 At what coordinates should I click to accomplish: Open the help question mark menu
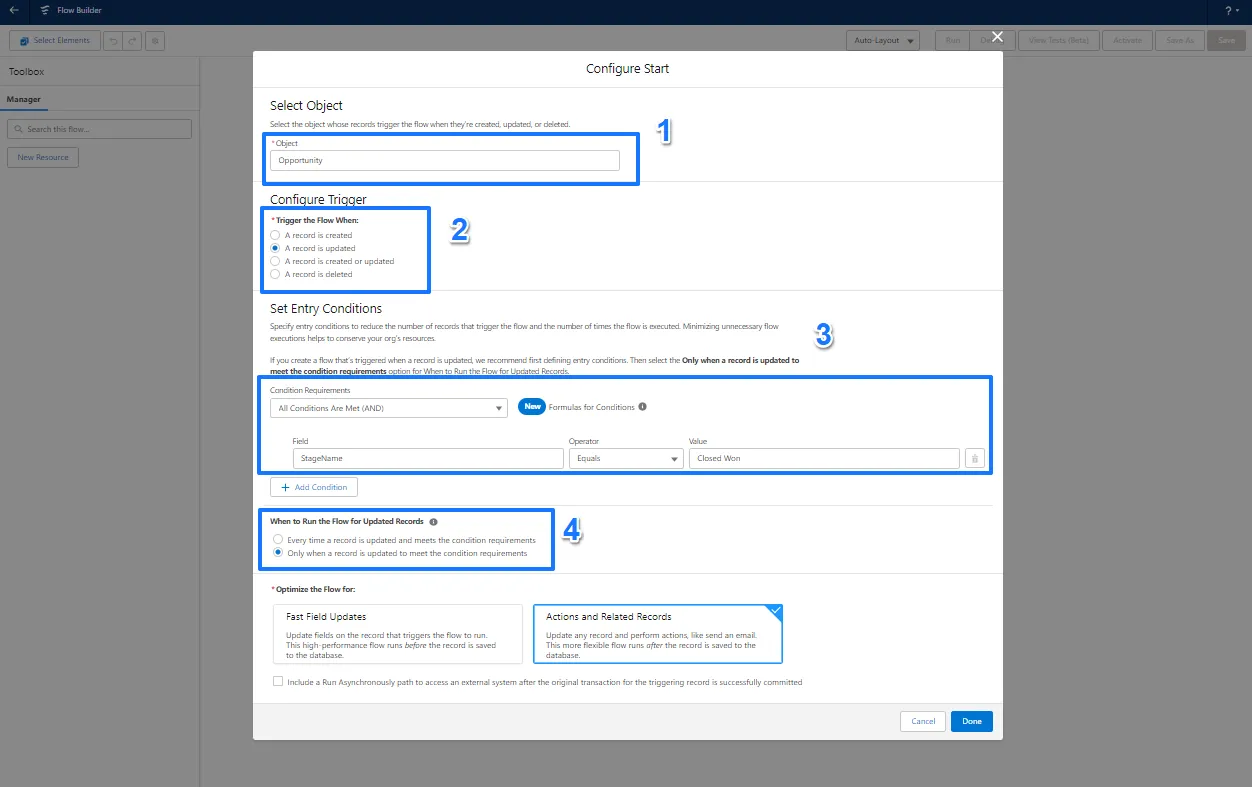click(x=1230, y=10)
